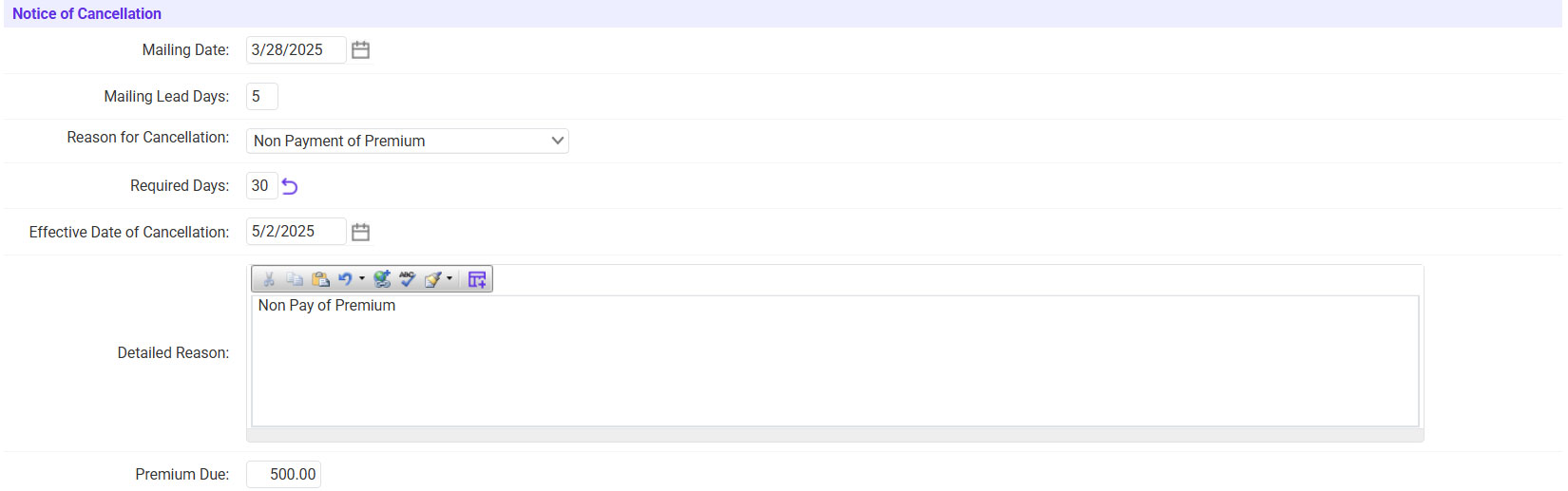Open the Effective Date calendar picker
1568x491 pixels.
coord(360,232)
